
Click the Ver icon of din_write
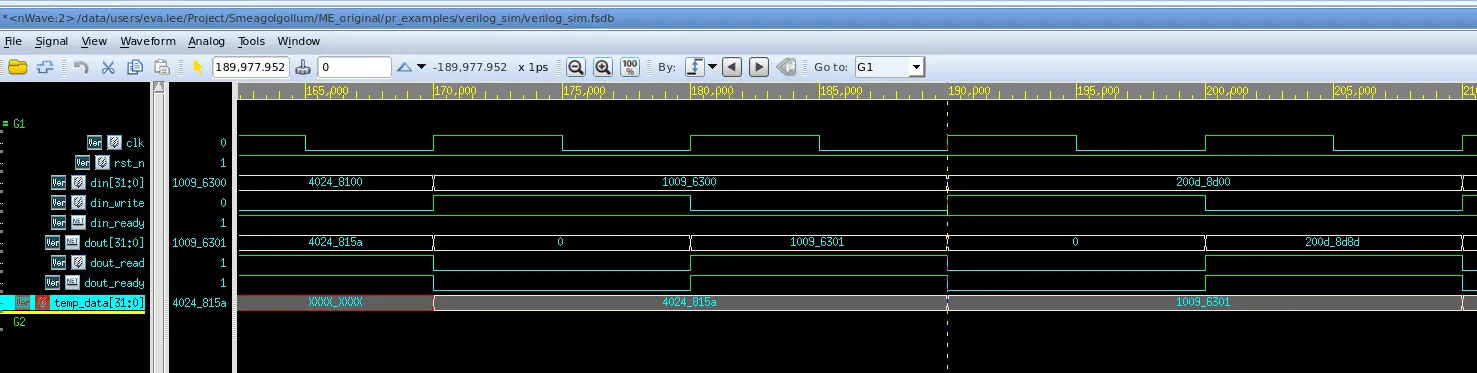tap(59, 203)
